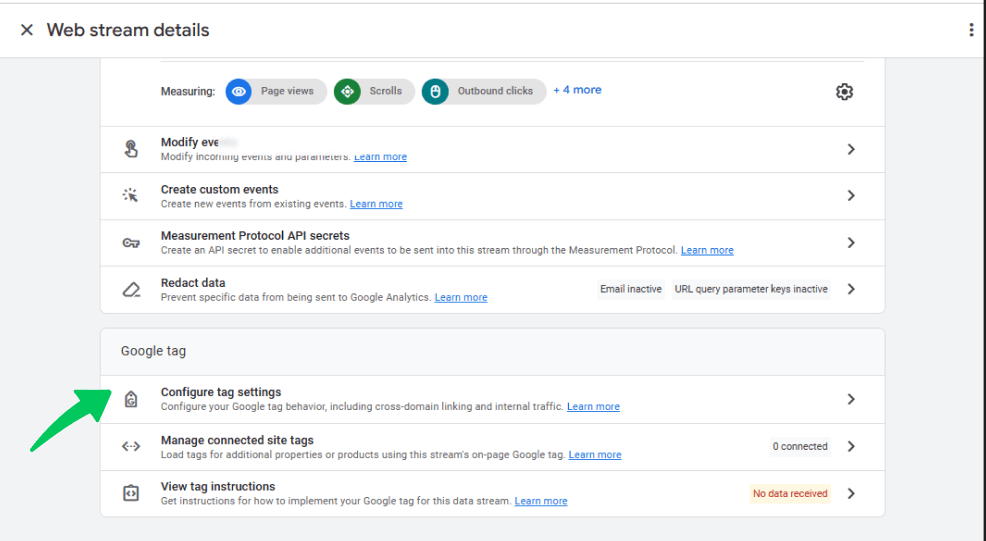Click the Manage connected site tags icon
986x541 pixels.
pos(131,447)
